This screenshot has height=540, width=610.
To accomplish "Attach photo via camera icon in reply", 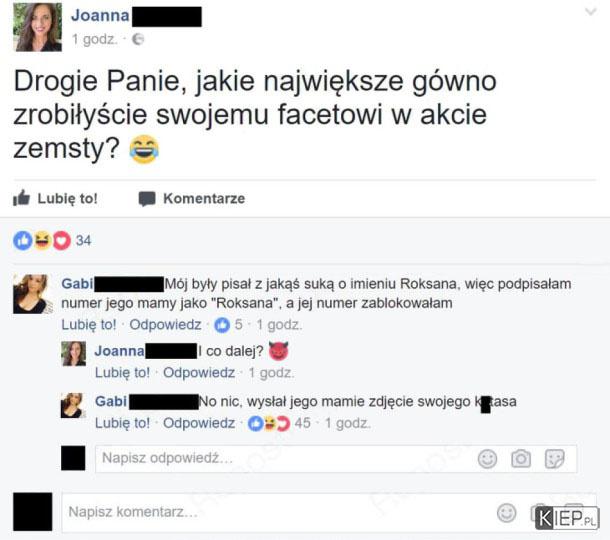I will (x=521, y=459).
